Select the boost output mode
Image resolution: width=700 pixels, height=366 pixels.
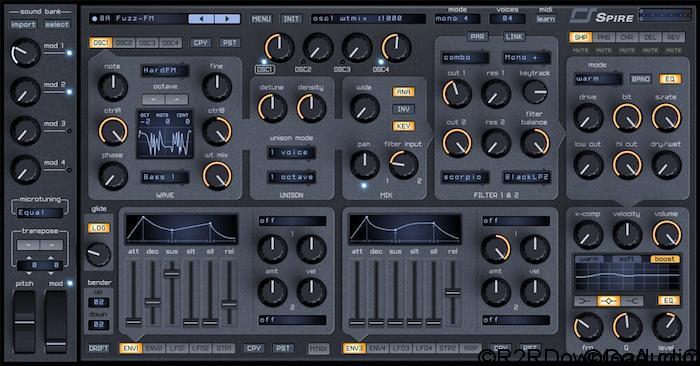click(665, 259)
